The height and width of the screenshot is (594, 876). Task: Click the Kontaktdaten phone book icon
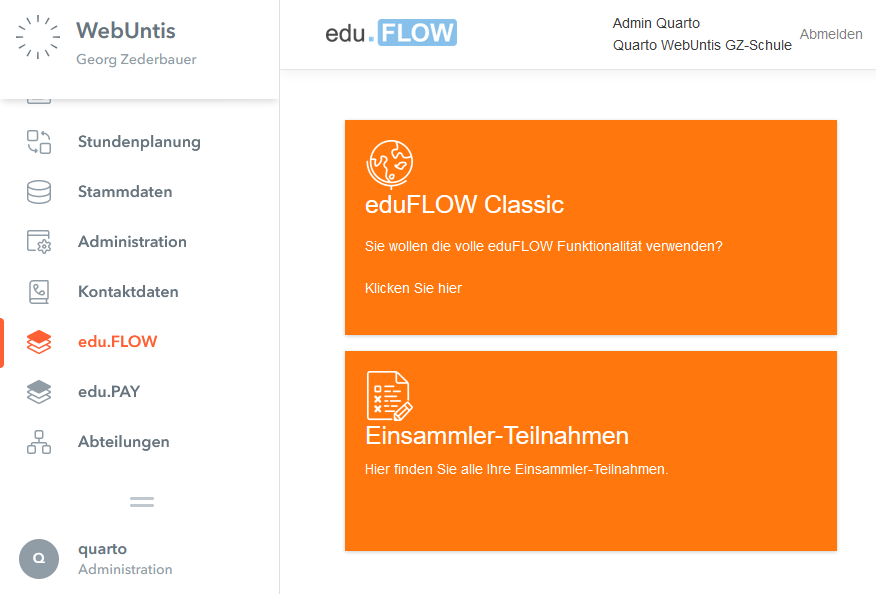[39, 292]
